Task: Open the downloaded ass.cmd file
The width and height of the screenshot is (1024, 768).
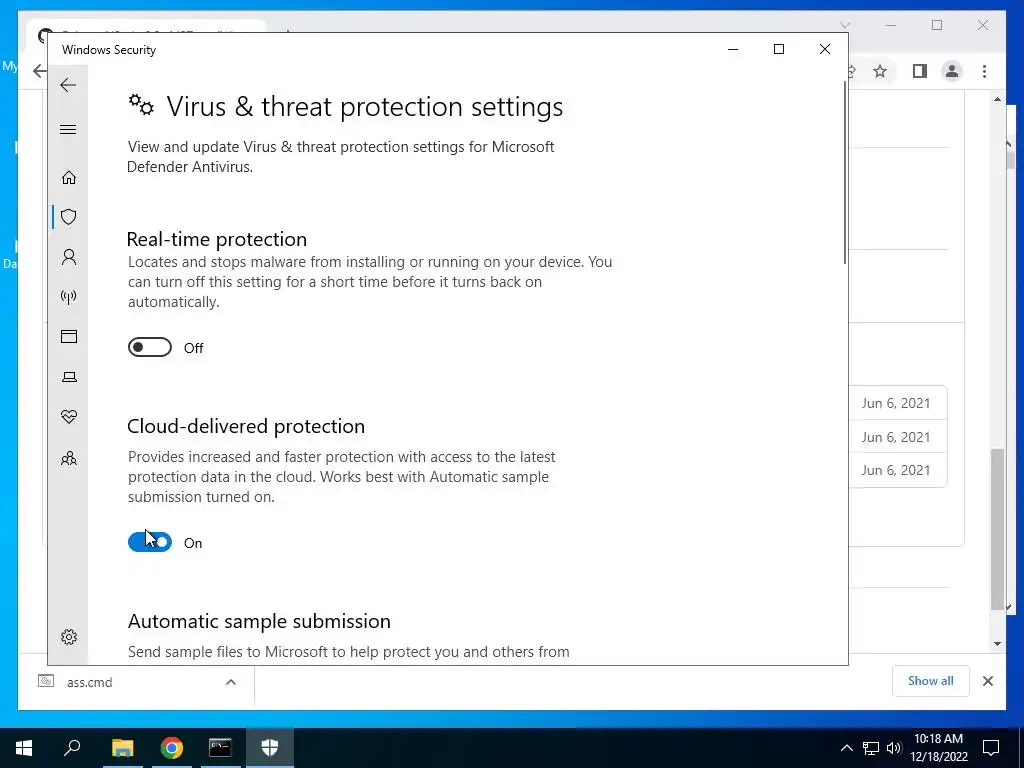Action: click(x=89, y=682)
